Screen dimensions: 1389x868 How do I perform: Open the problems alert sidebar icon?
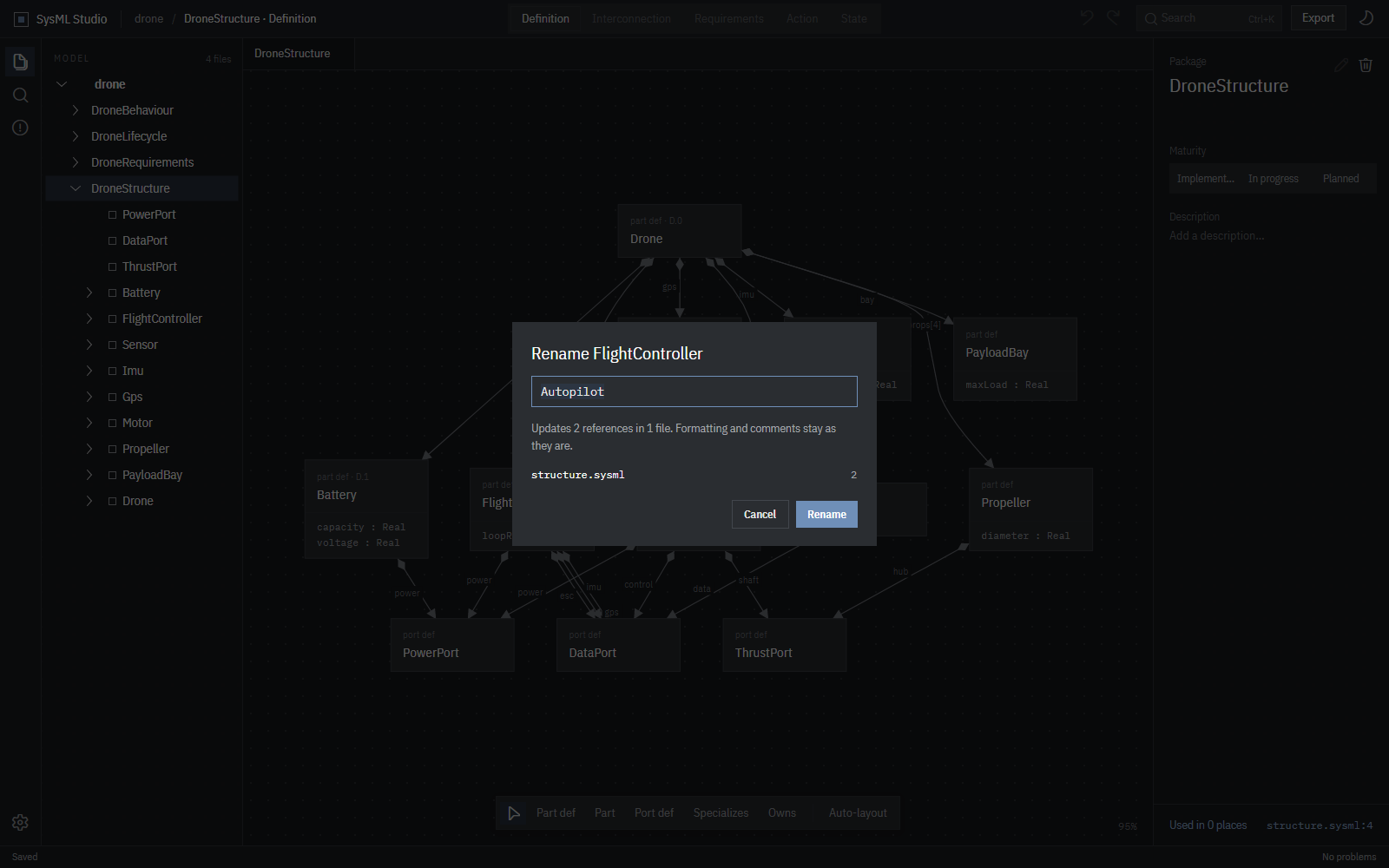(20, 128)
